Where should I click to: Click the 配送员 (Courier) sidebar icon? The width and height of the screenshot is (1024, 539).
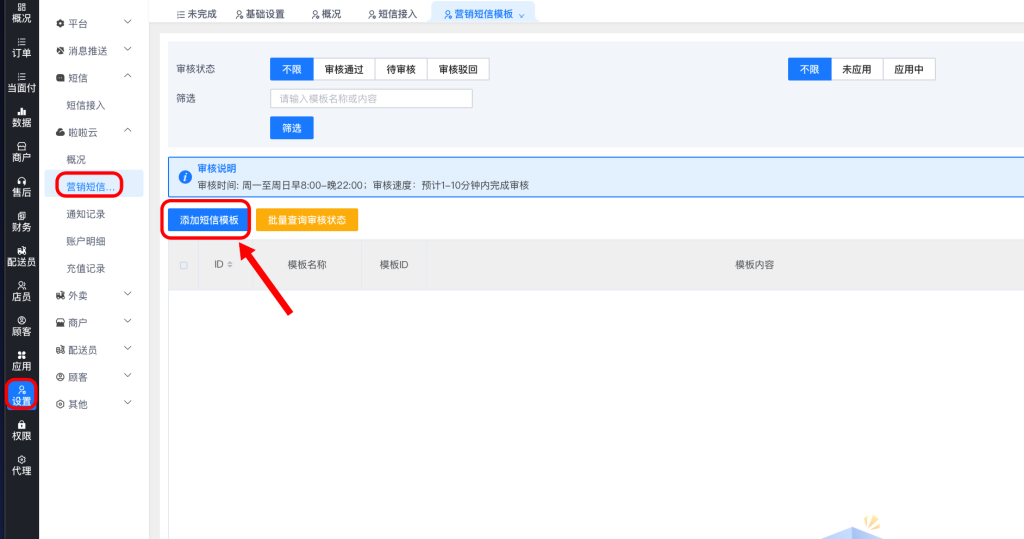[x=21, y=256]
